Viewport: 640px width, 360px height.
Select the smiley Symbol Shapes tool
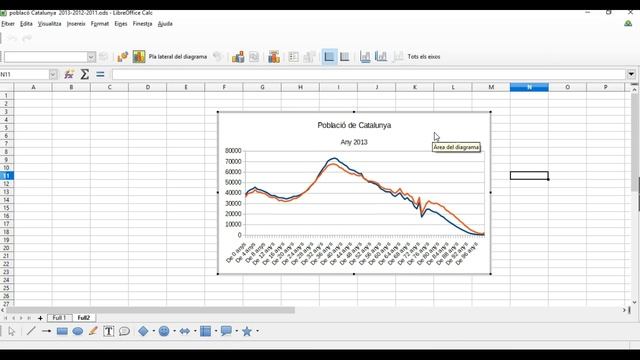tap(164, 331)
